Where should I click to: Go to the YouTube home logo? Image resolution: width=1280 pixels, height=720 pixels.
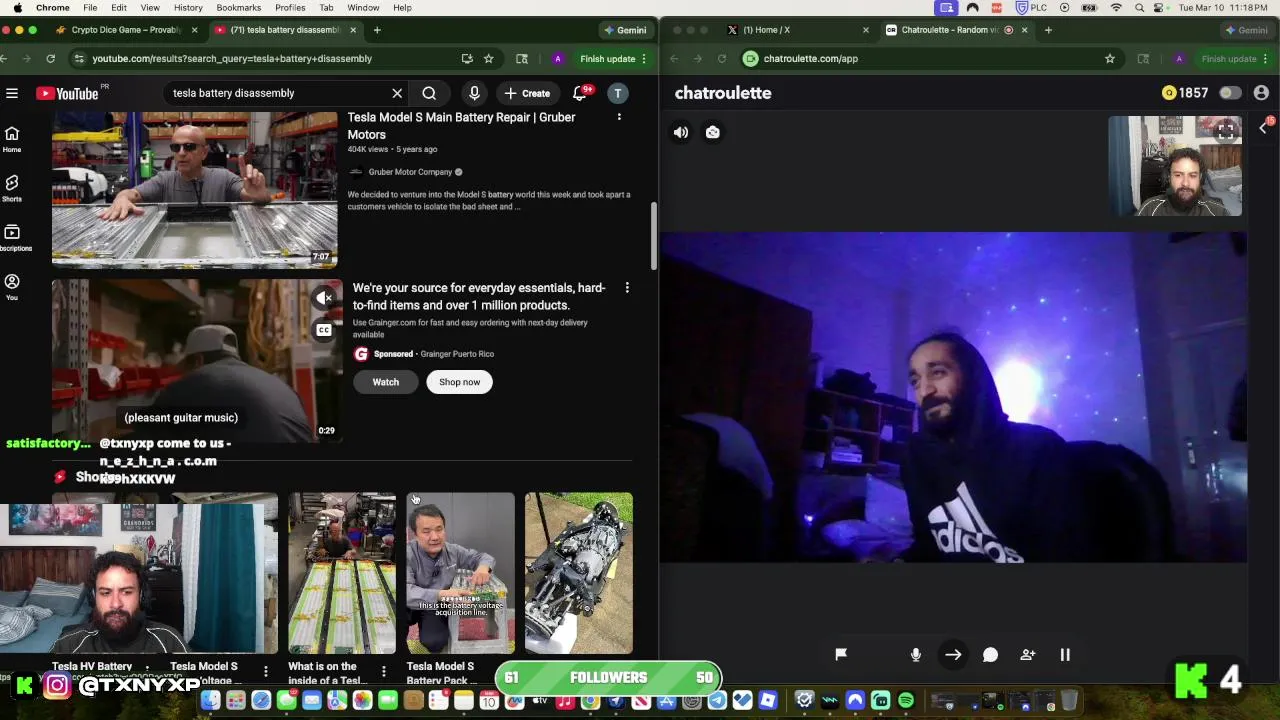click(x=67, y=93)
